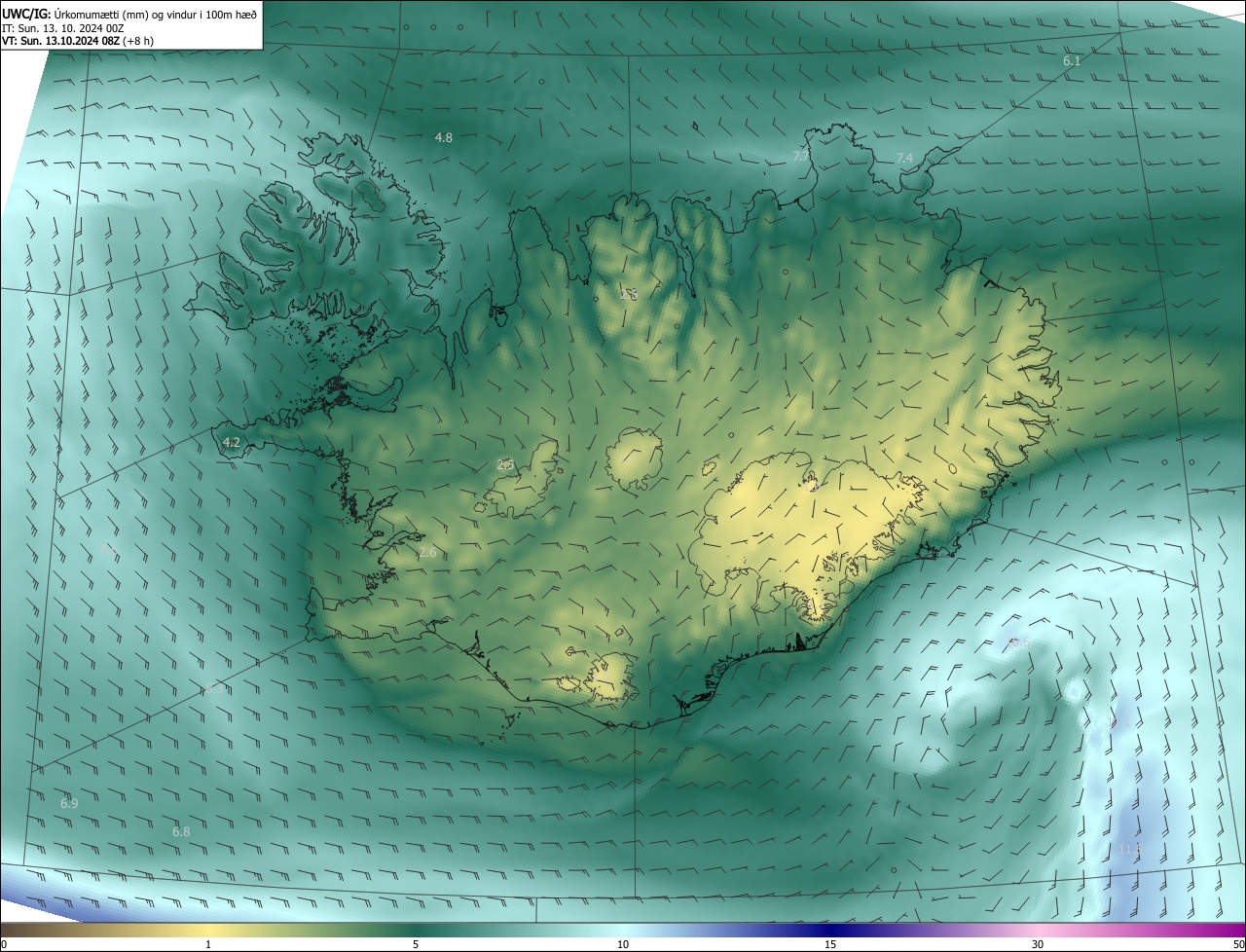Click the 1 tick label on the color scale

[208, 944]
